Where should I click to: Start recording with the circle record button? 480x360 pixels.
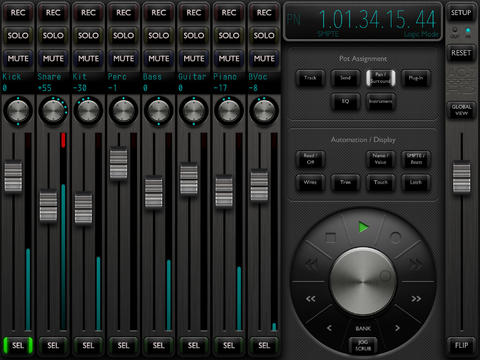click(395, 237)
